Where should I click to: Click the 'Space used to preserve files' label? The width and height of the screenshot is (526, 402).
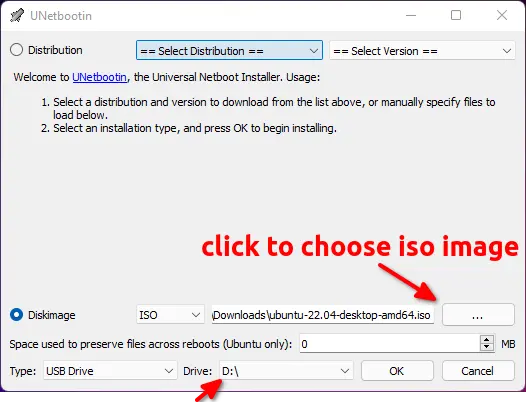151,344
